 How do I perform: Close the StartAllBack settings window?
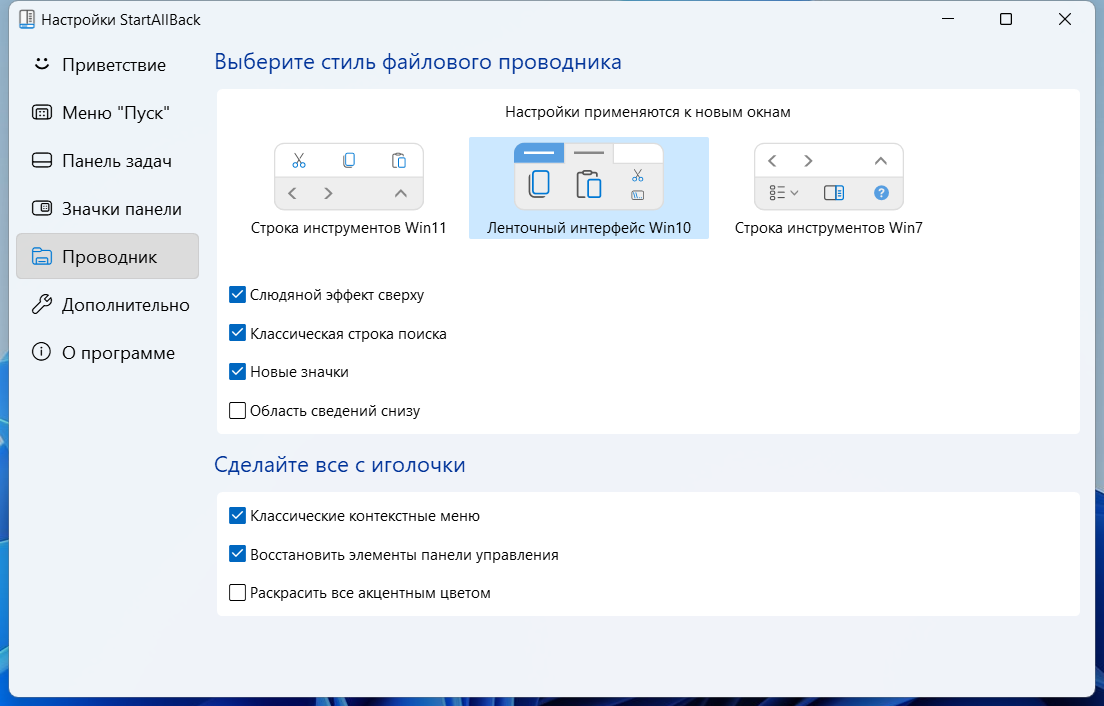click(1065, 19)
